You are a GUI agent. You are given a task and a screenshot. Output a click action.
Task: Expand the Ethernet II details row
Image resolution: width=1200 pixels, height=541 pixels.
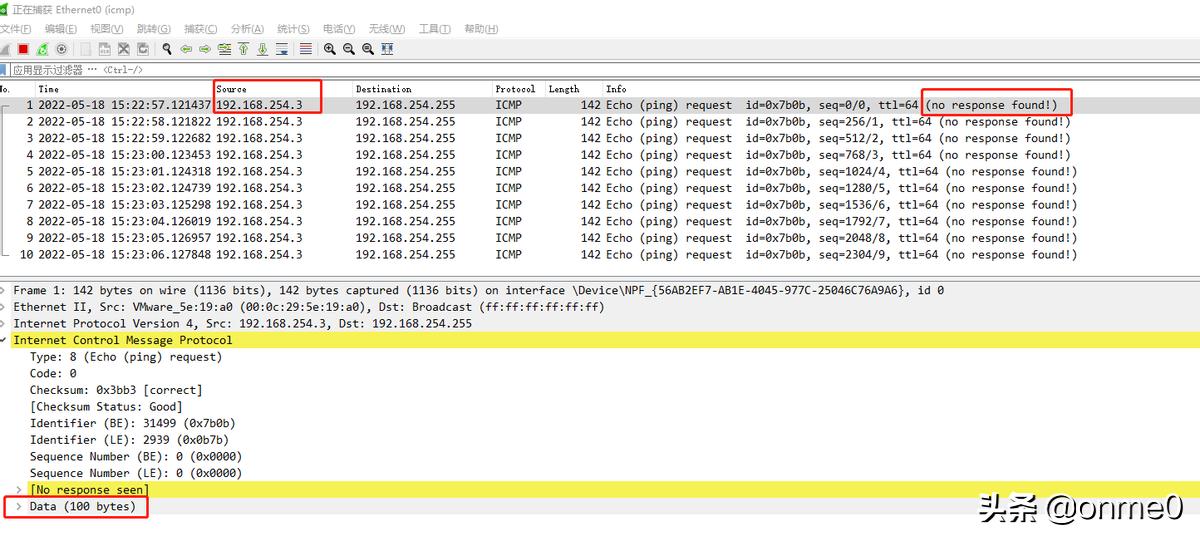click(4, 307)
